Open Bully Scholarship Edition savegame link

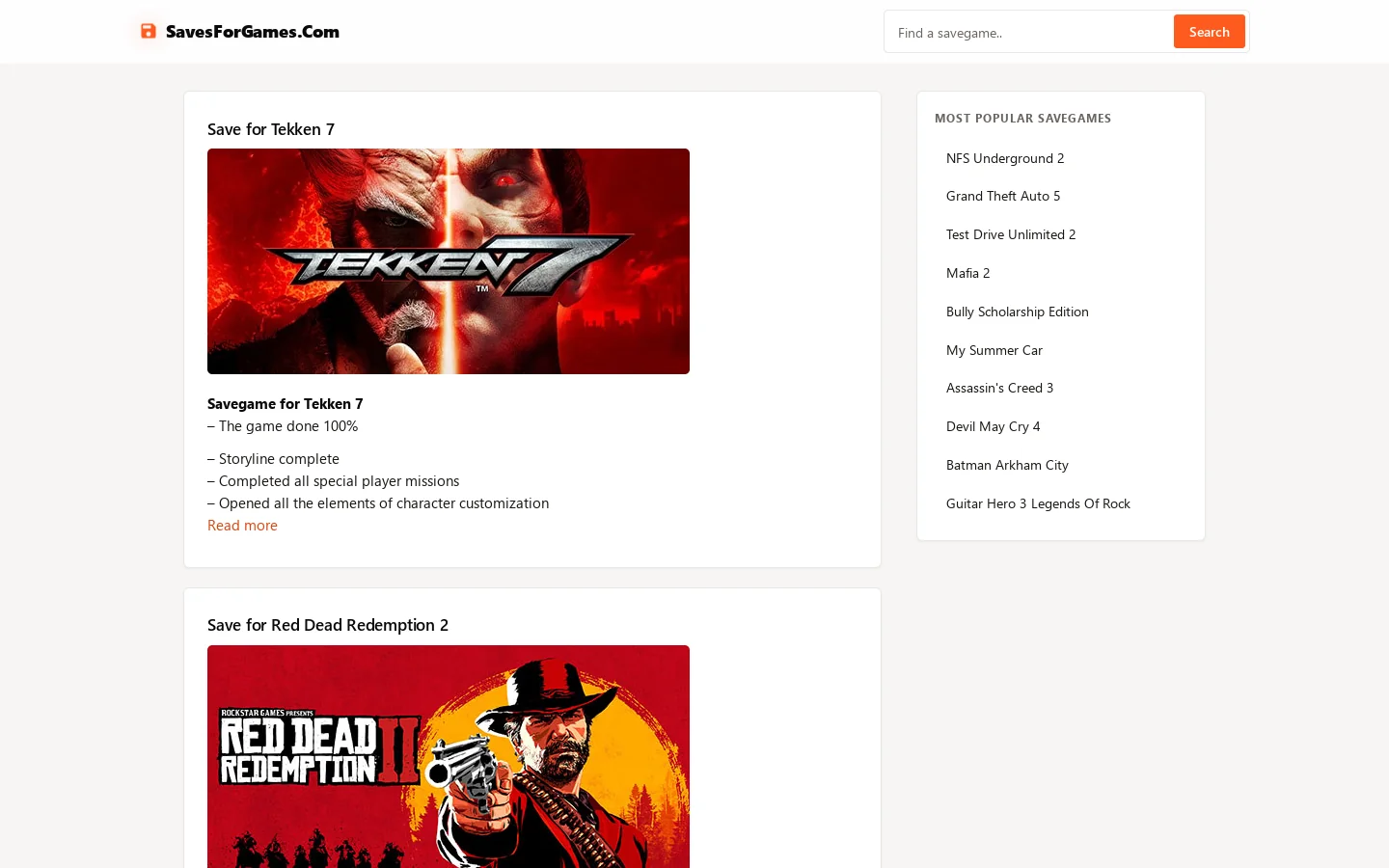click(x=1018, y=312)
